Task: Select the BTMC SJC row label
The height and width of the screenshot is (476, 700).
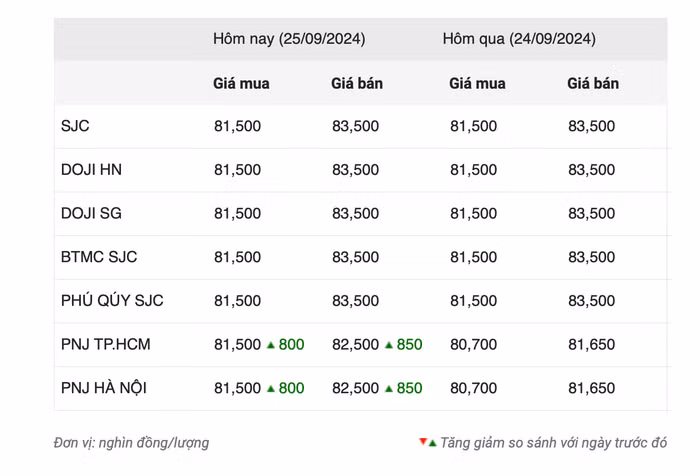Action: click(99, 257)
